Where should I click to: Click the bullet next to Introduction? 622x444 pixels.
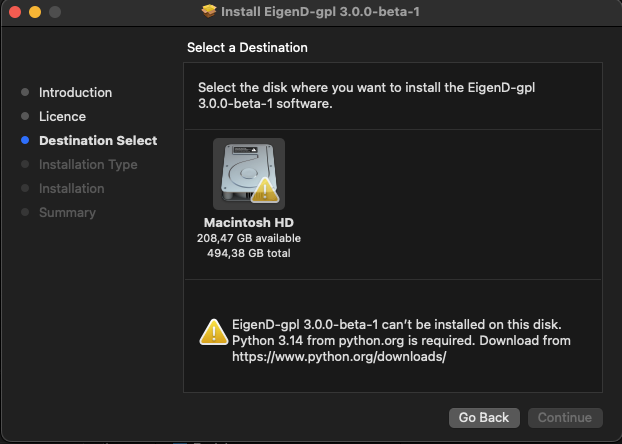pos(25,92)
